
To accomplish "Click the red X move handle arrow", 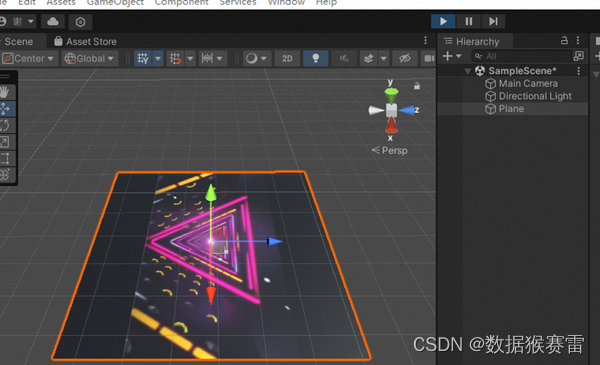I will click(x=211, y=296).
